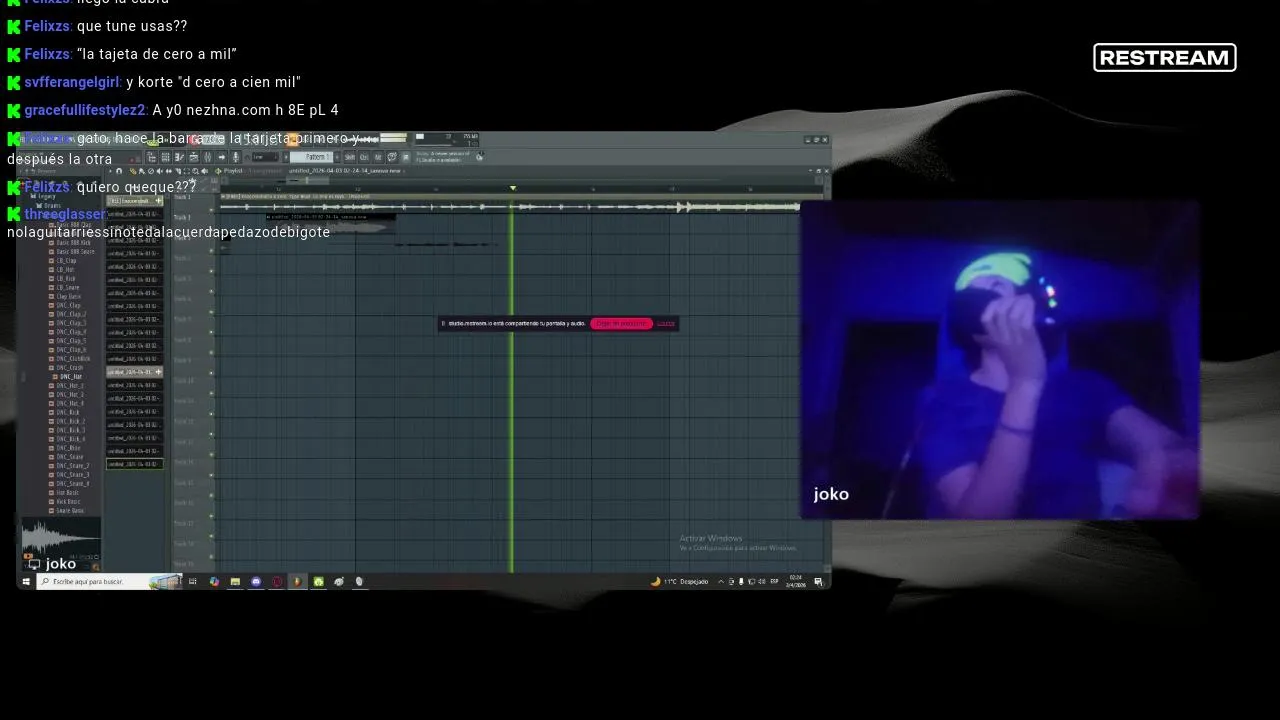This screenshot has width=1280, height=720.
Task: Click the Track 1 audio clip title bar
Action: click(x=510, y=196)
